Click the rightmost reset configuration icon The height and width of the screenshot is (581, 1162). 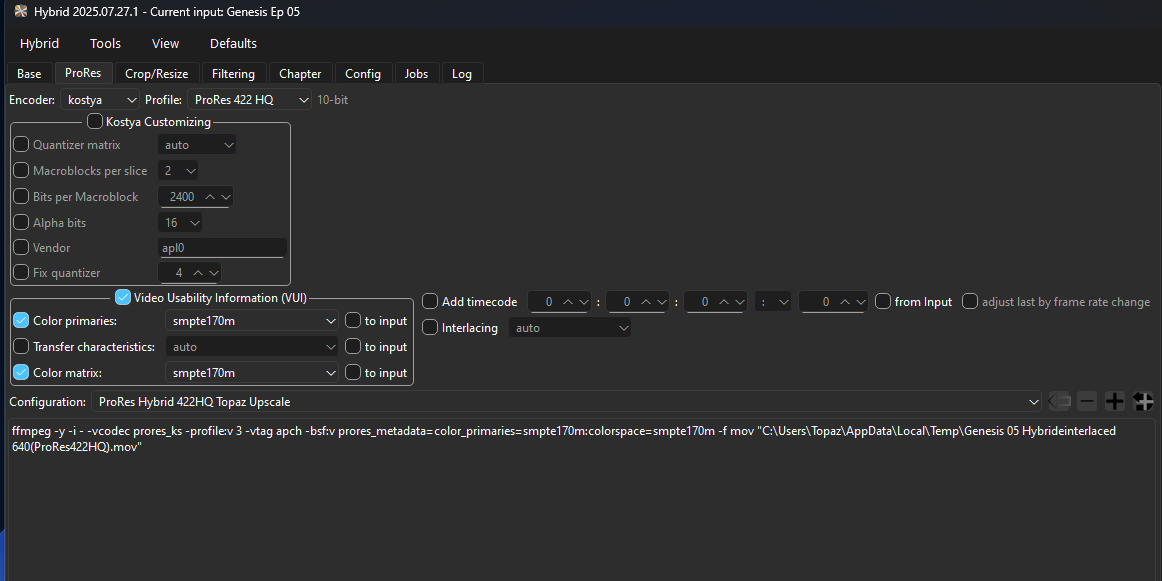click(1144, 401)
